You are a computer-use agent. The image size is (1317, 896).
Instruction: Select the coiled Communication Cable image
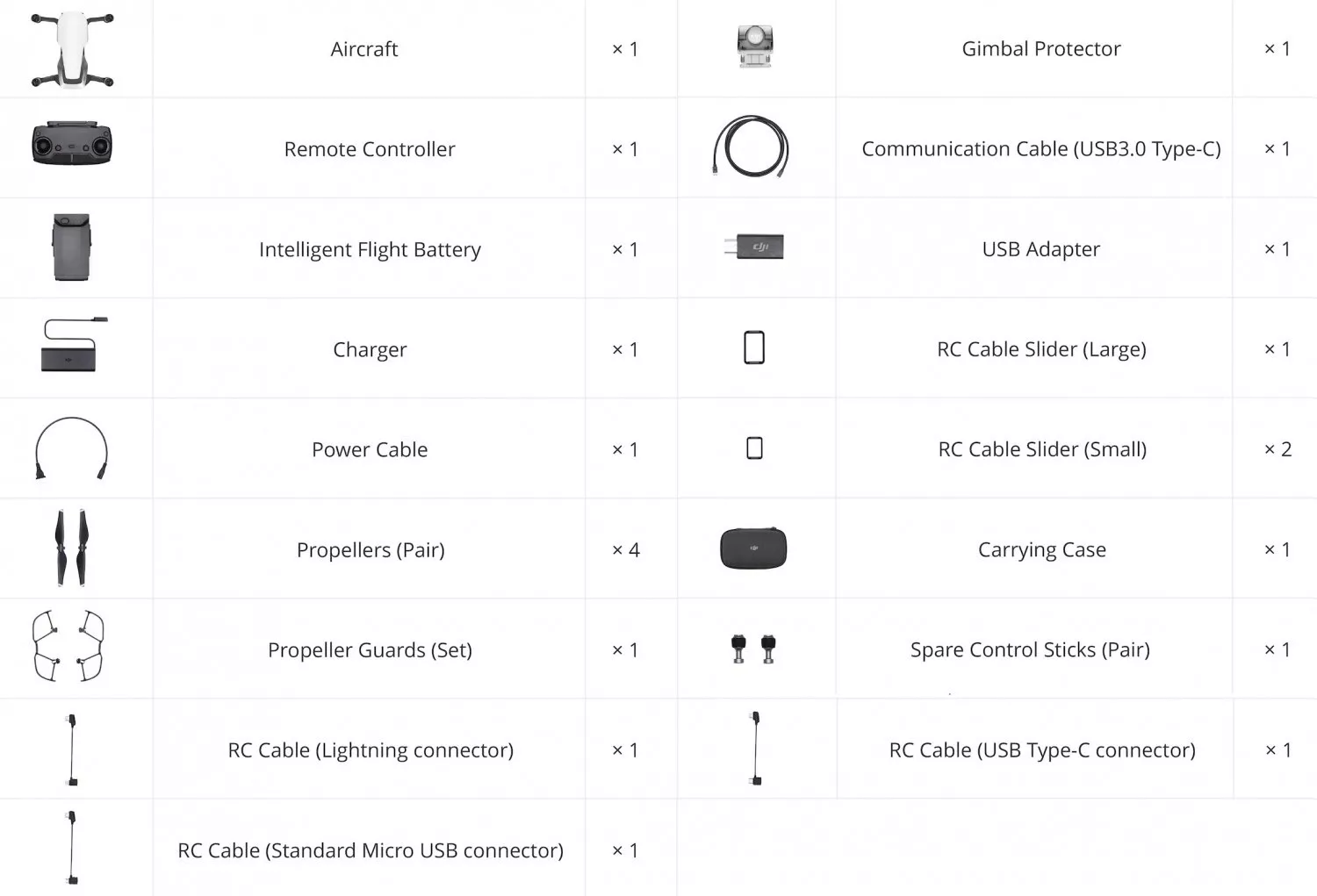click(x=752, y=147)
